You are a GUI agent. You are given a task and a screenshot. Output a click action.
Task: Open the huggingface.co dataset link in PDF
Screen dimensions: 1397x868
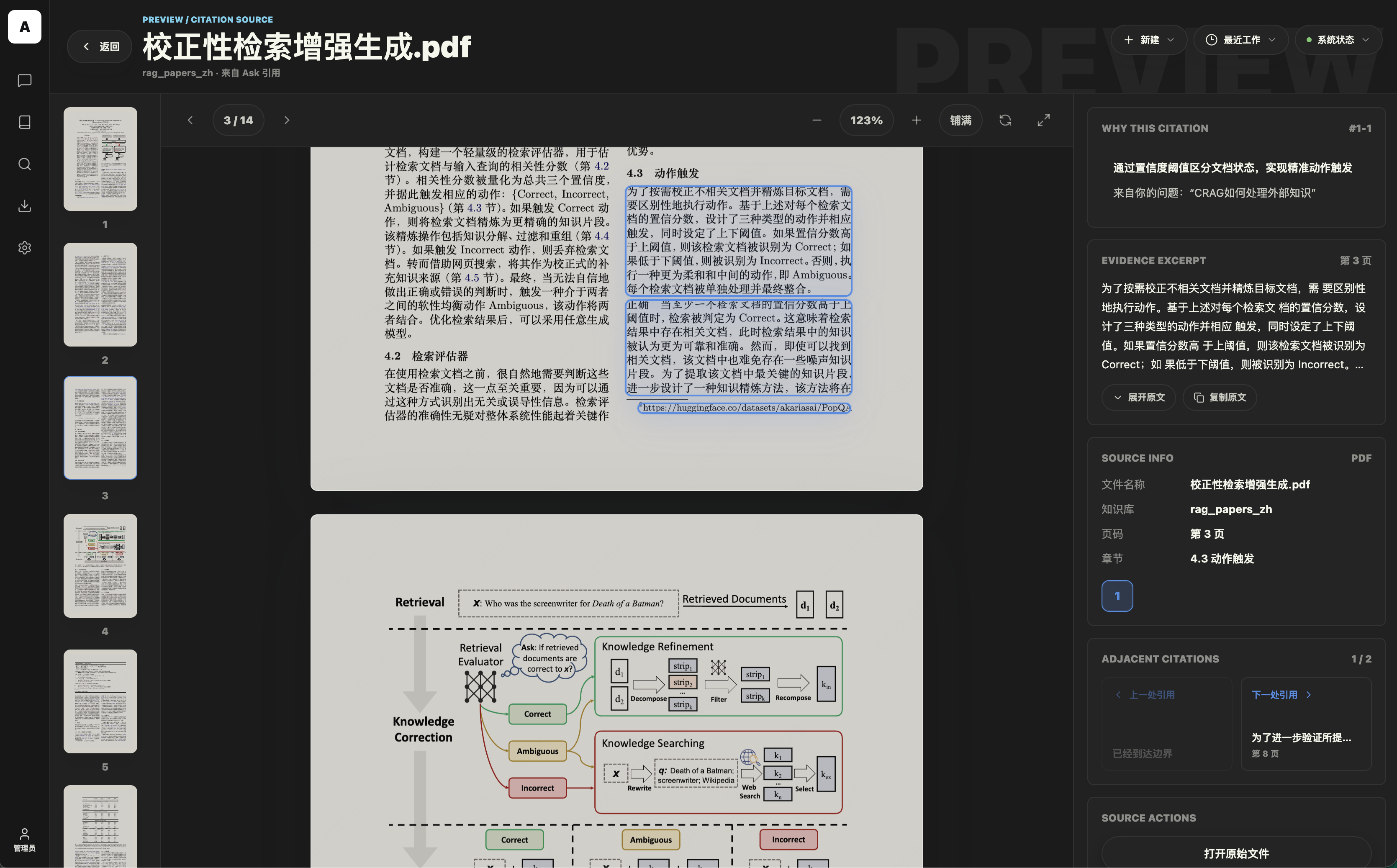[745, 408]
